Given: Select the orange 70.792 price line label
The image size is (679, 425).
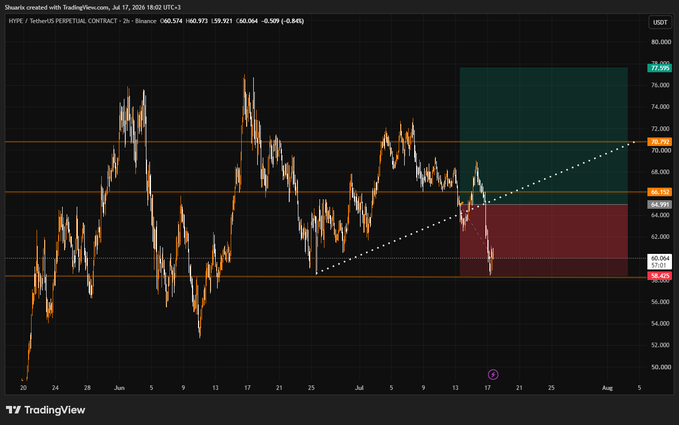Looking at the screenshot, I should (x=660, y=142).
